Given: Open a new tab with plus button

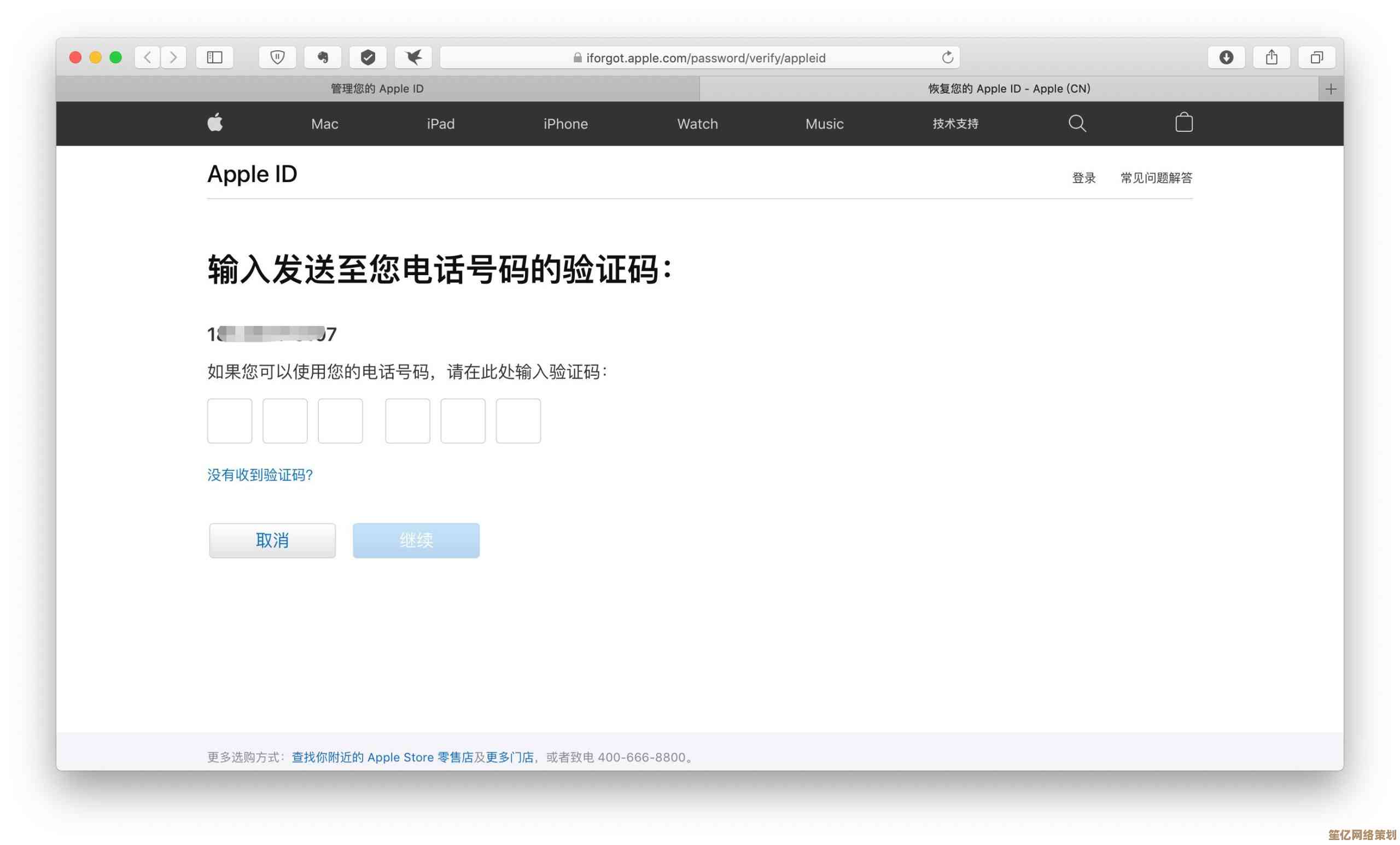Looking at the screenshot, I should point(1331,89).
